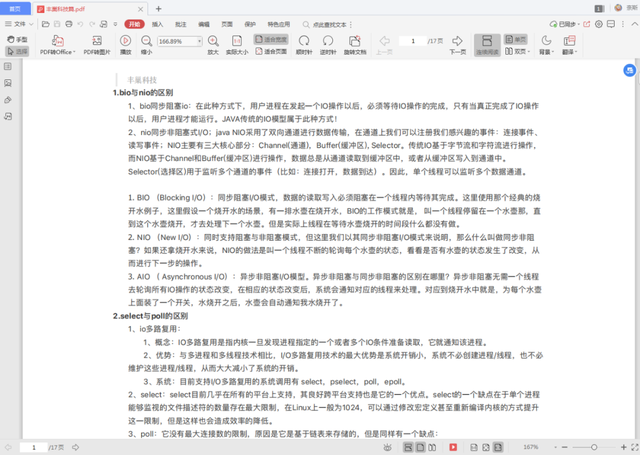This screenshot has width=640, height=455.
Task: Enter fullscreen mode icon in status bar
Action: click(x=635, y=447)
